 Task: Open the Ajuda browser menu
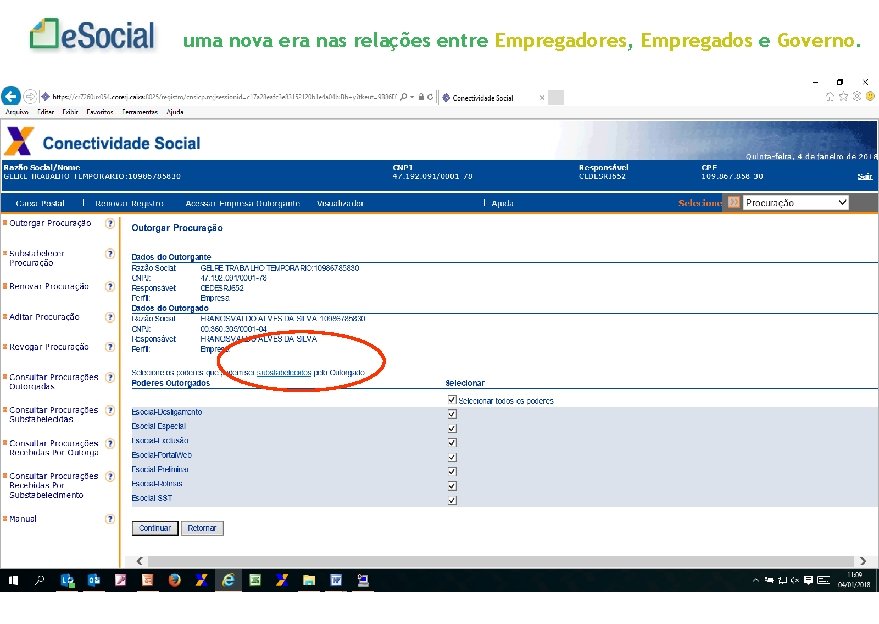coord(175,112)
